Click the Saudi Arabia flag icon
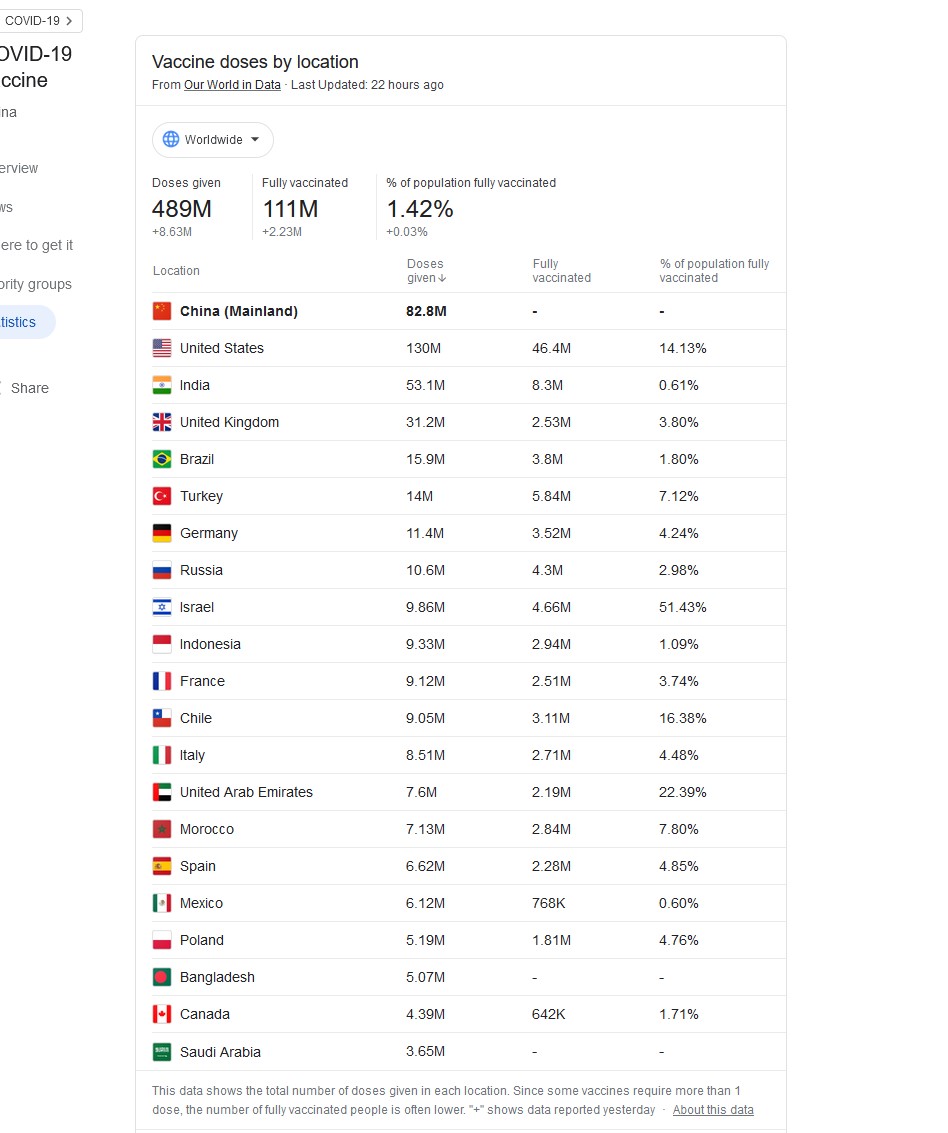Viewport: 948px width, 1133px height. 162,1052
